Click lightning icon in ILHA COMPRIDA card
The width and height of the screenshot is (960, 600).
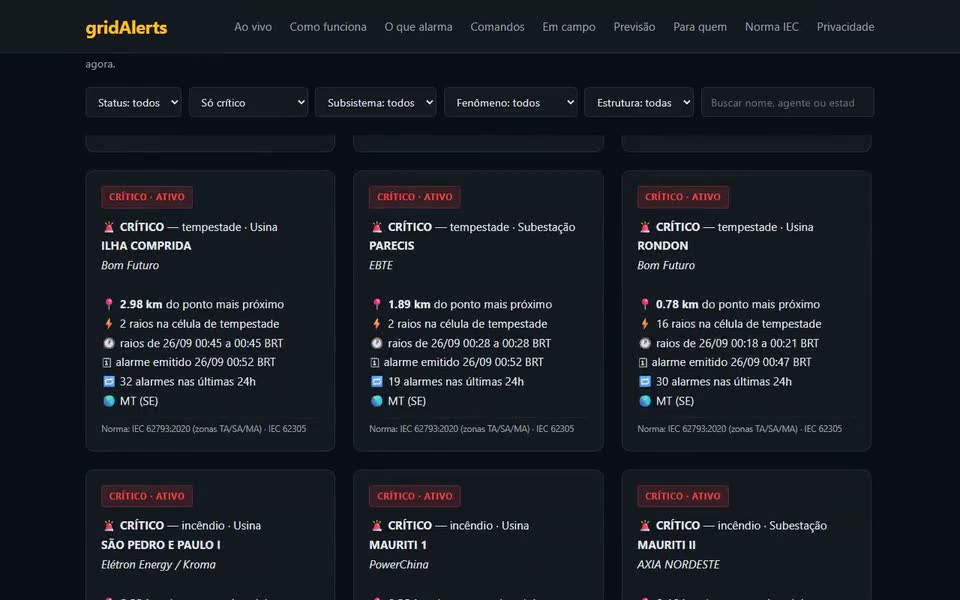pos(109,324)
